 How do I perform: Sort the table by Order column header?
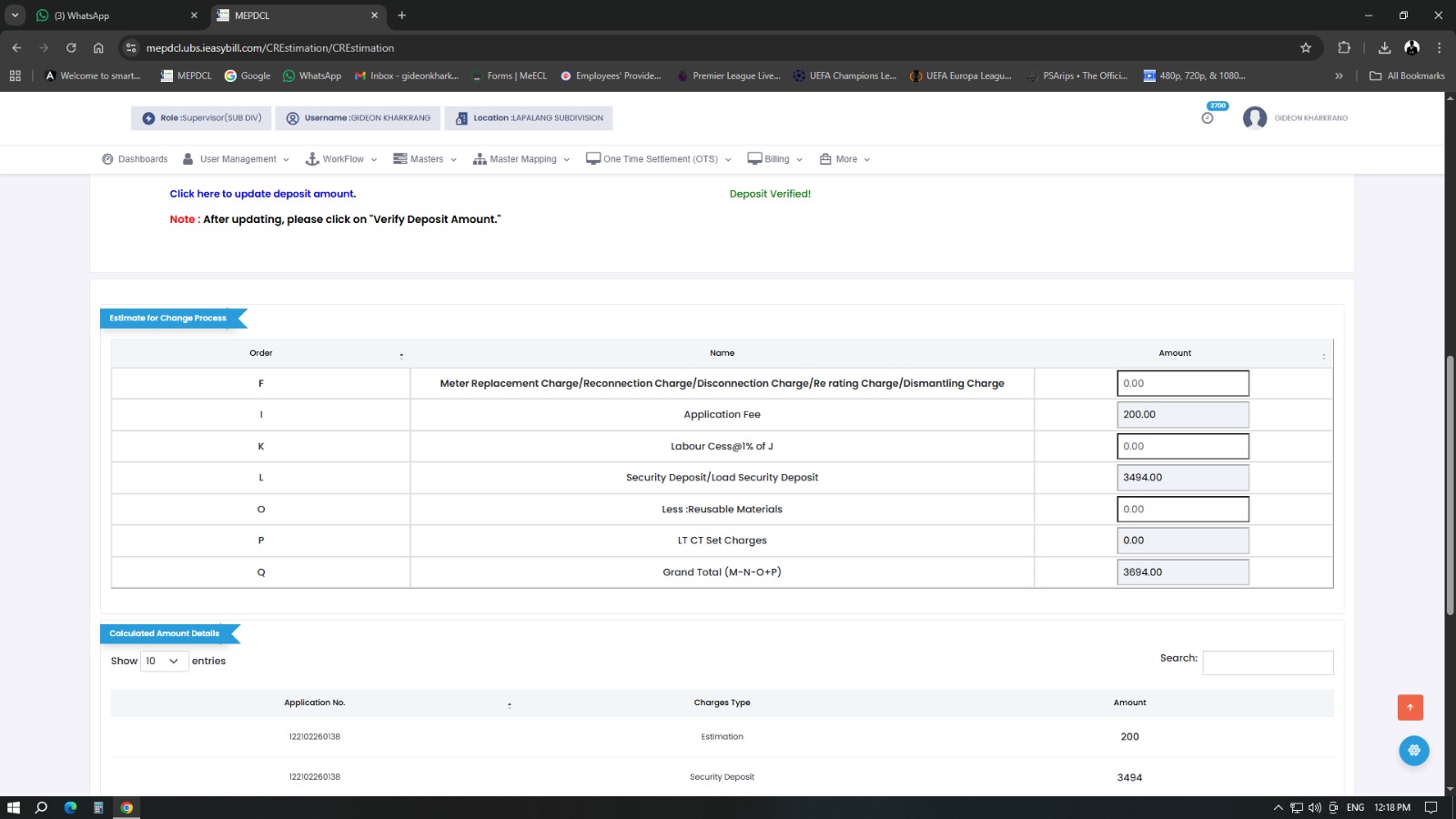point(261,353)
